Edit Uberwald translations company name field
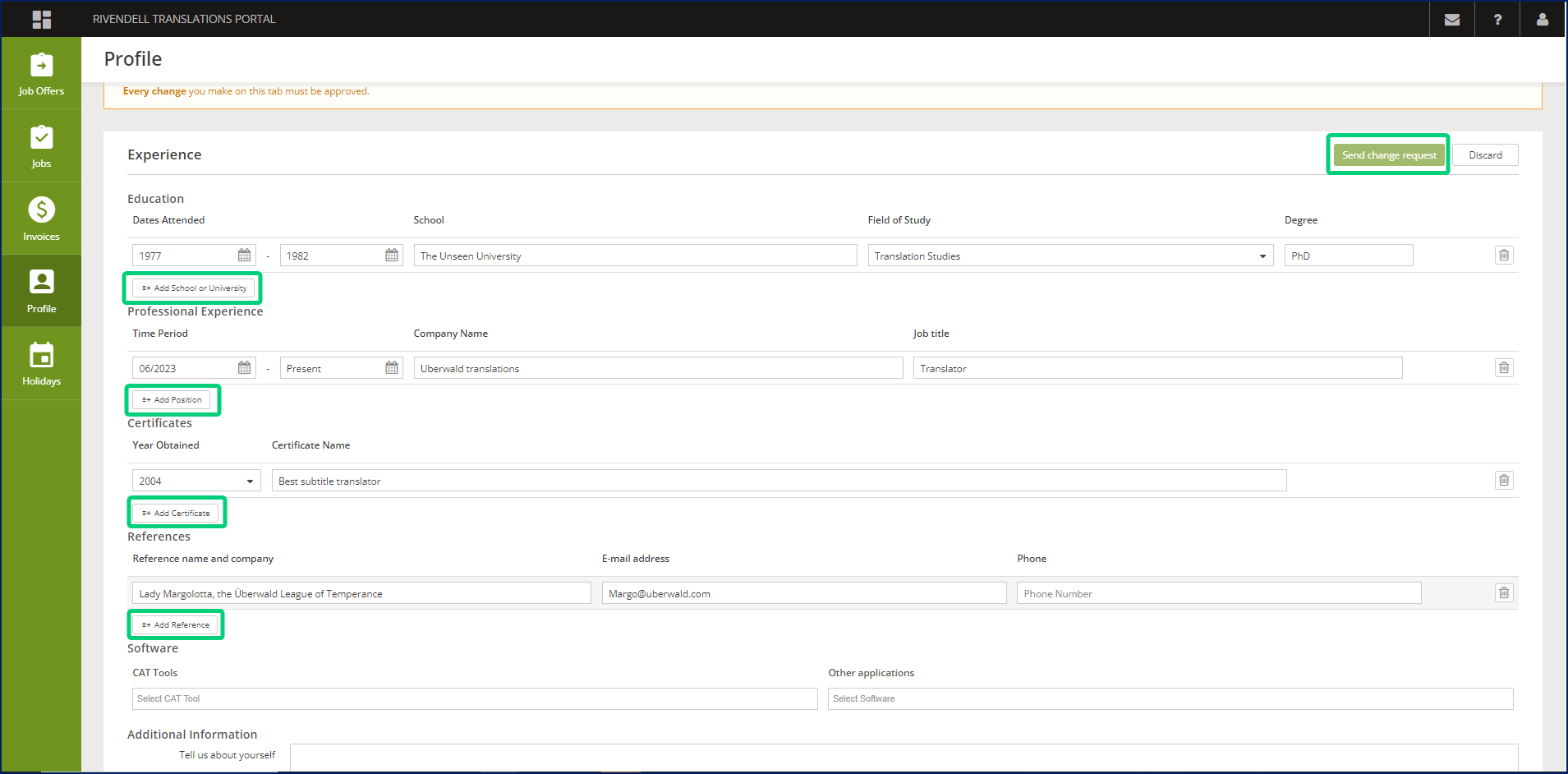 [658, 368]
